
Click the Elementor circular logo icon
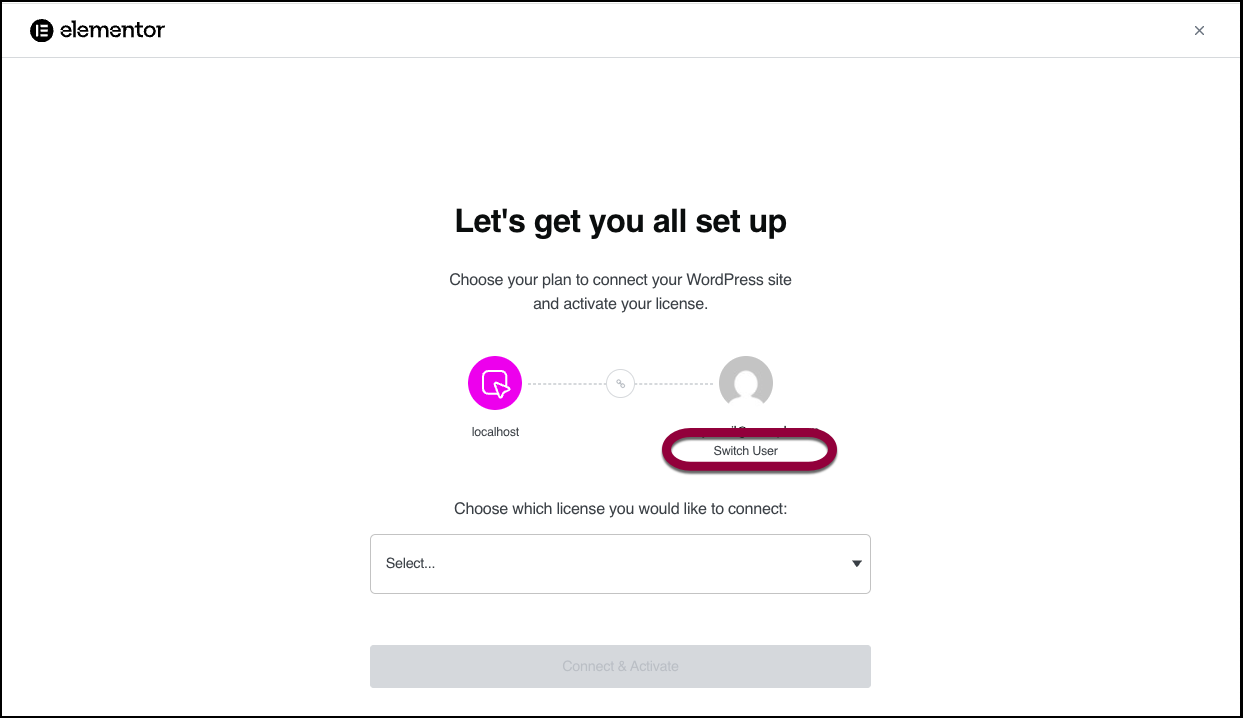click(41, 30)
